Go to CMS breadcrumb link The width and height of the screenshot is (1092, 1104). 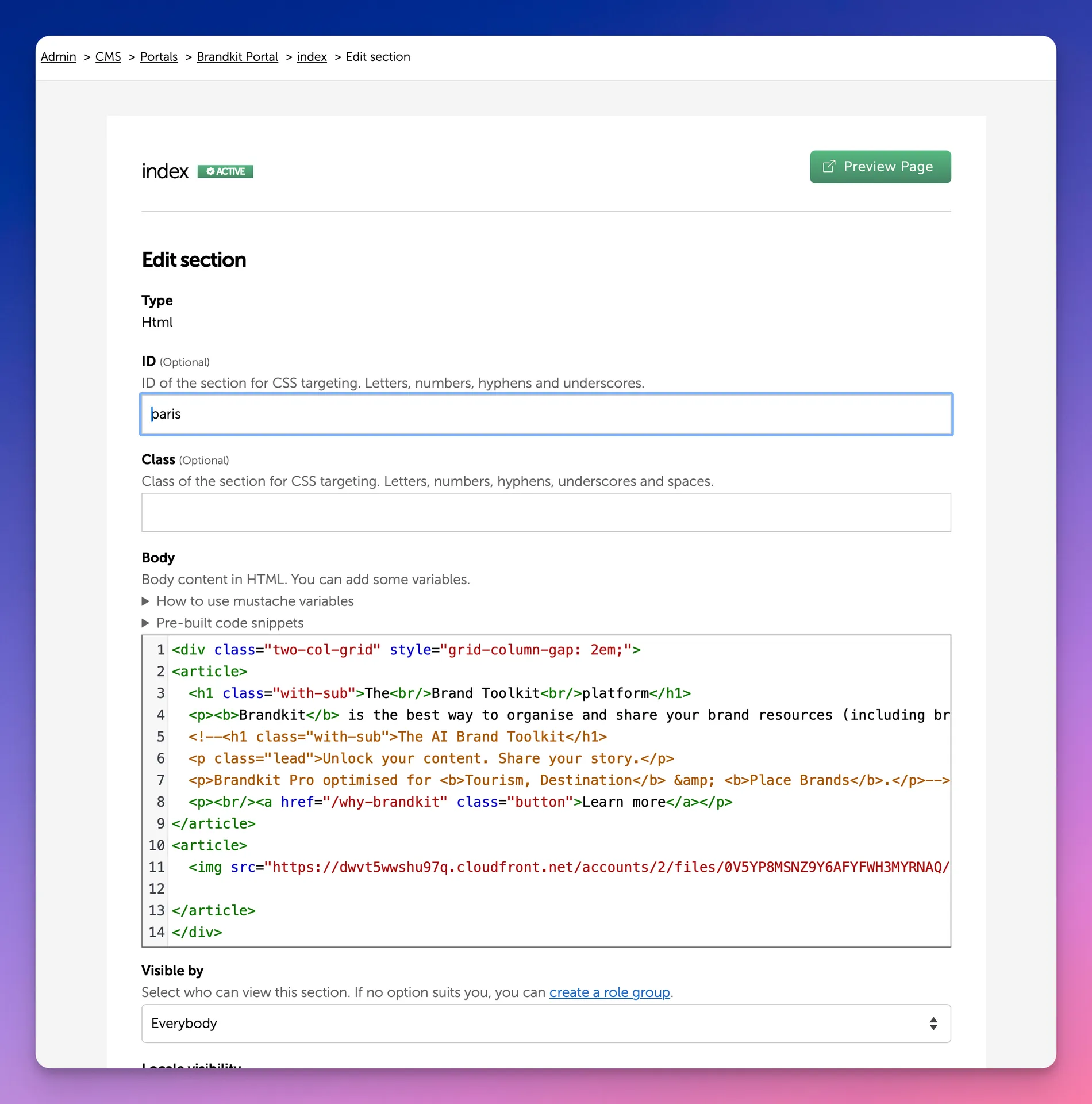click(x=108, y=57)
